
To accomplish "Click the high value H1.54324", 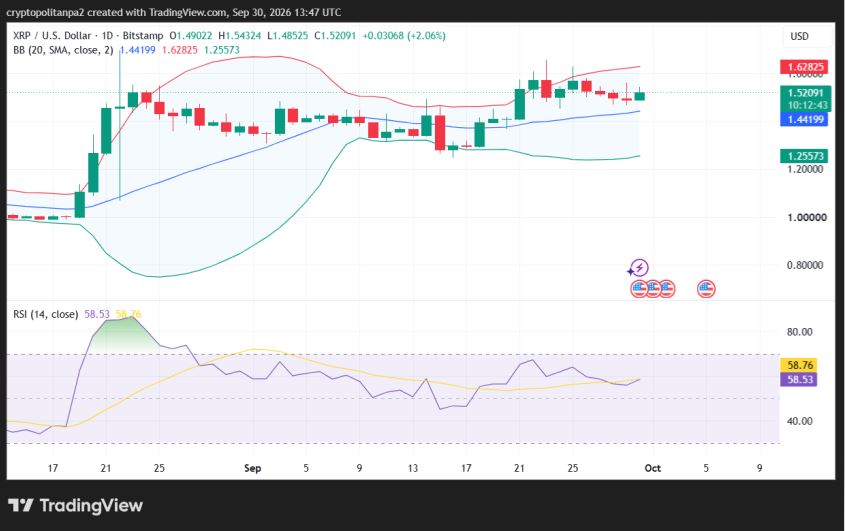I will coord(240,36).
